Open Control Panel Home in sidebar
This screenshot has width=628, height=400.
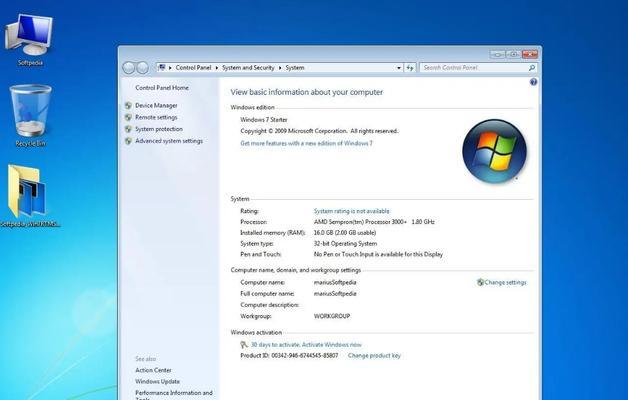click(162, 88)
